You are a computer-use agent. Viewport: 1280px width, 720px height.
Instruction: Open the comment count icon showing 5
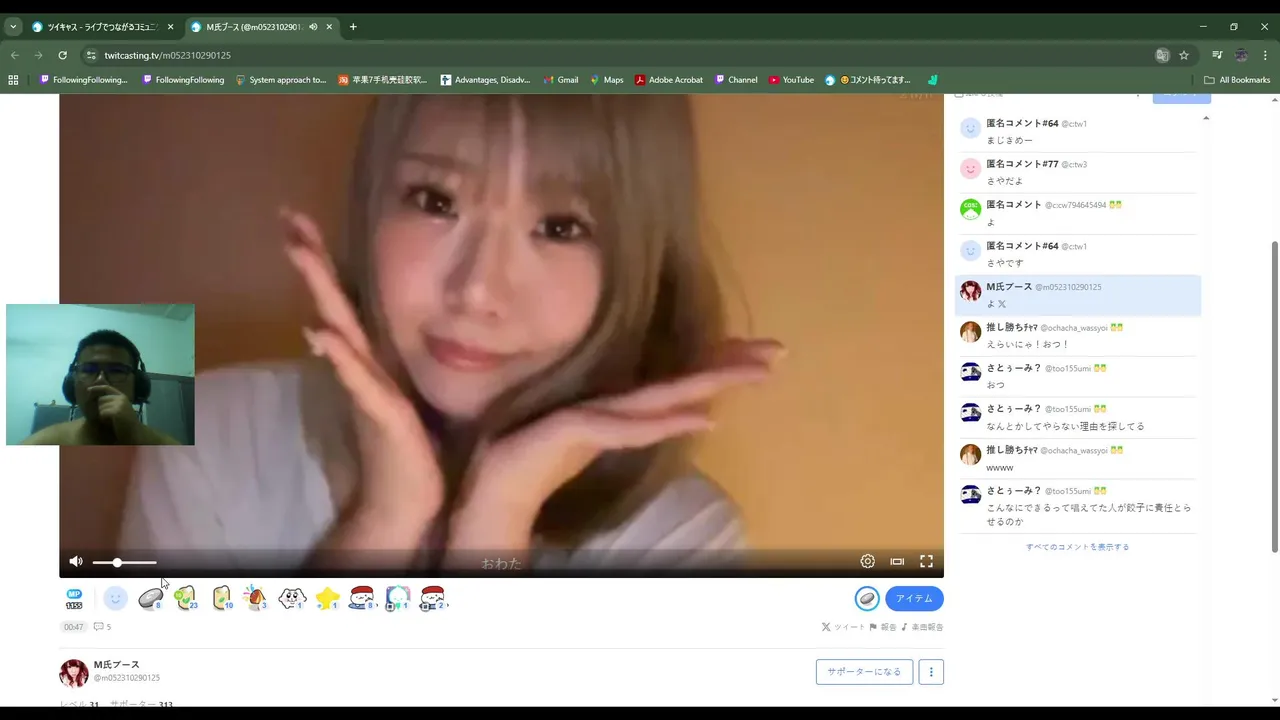[x=102, y=627]
